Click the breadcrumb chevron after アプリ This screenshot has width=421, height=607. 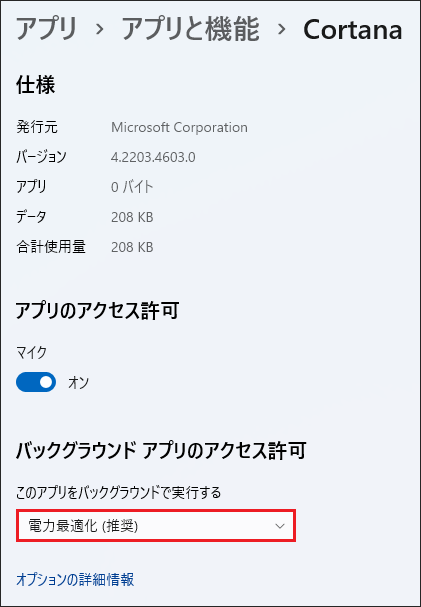[100, 29]
